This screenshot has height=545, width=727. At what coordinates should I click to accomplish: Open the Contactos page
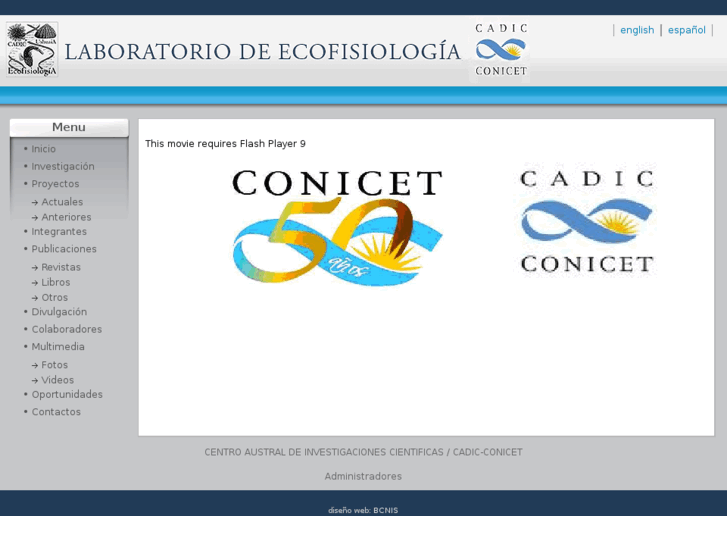(x=56, y=412)
